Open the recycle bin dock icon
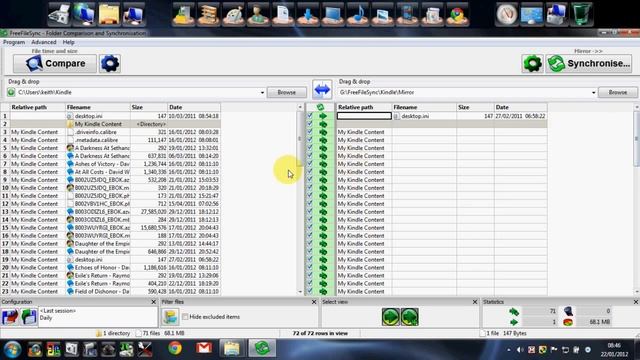 click(x=581, y=14)
